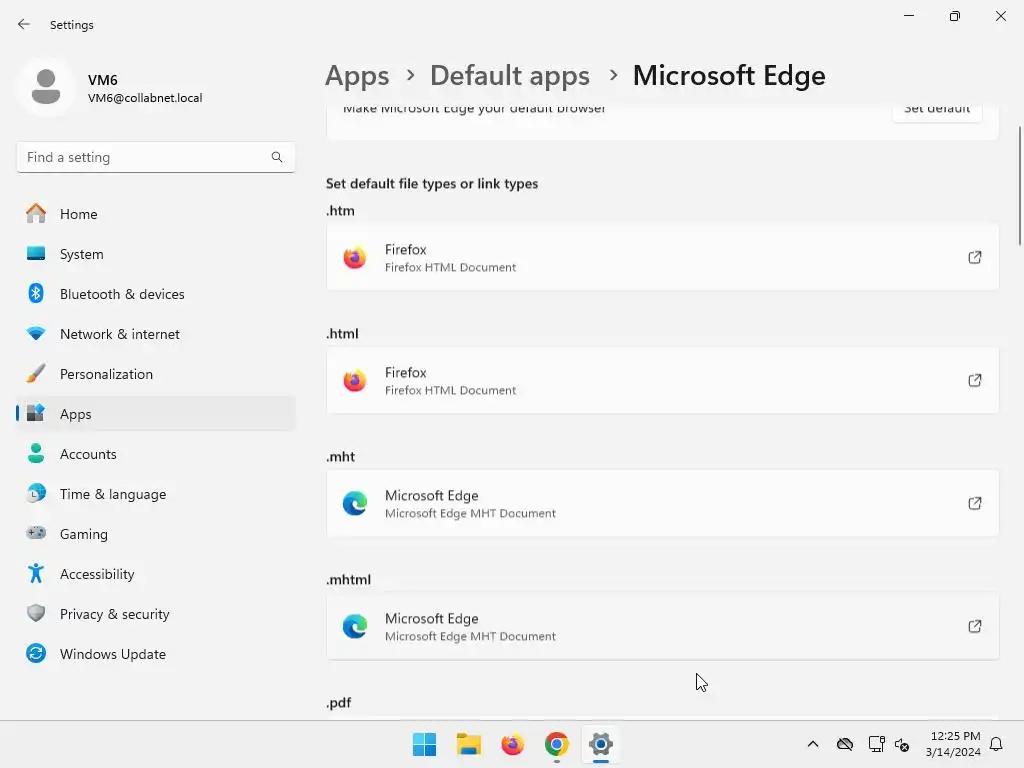Show hidden icons in the system tray

tap(813, 744)
